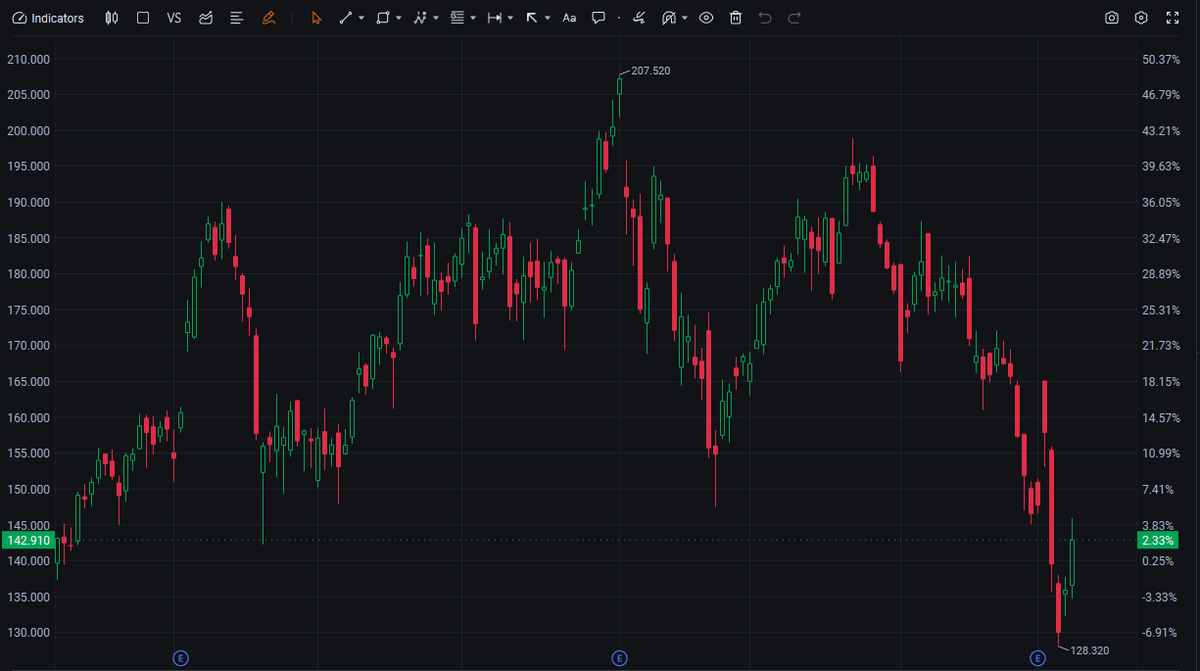Image resolution: width=1200 pixels, height=671 pixels.
Task: Add a comment bubble annotation
Action: click(x=598, y=18)
